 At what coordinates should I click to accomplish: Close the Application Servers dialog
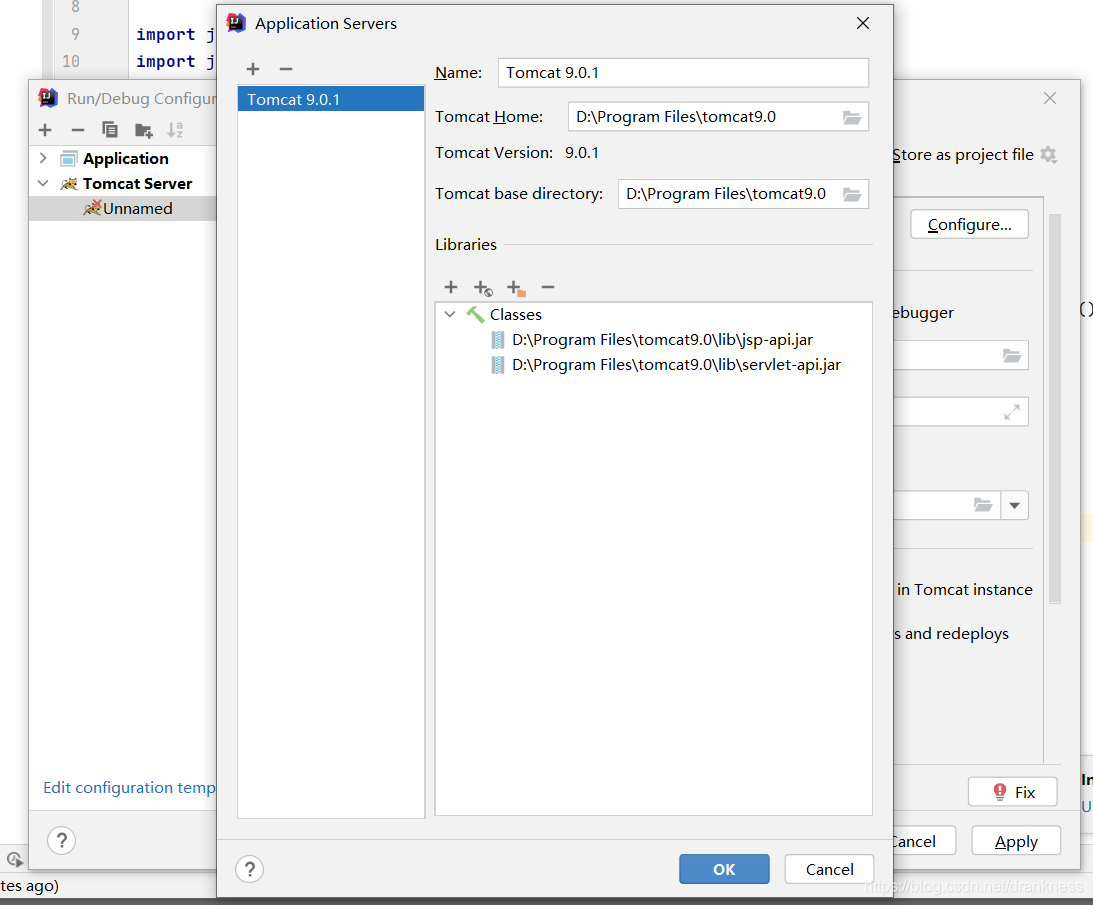pyautogui.click(x=863, y=24)
